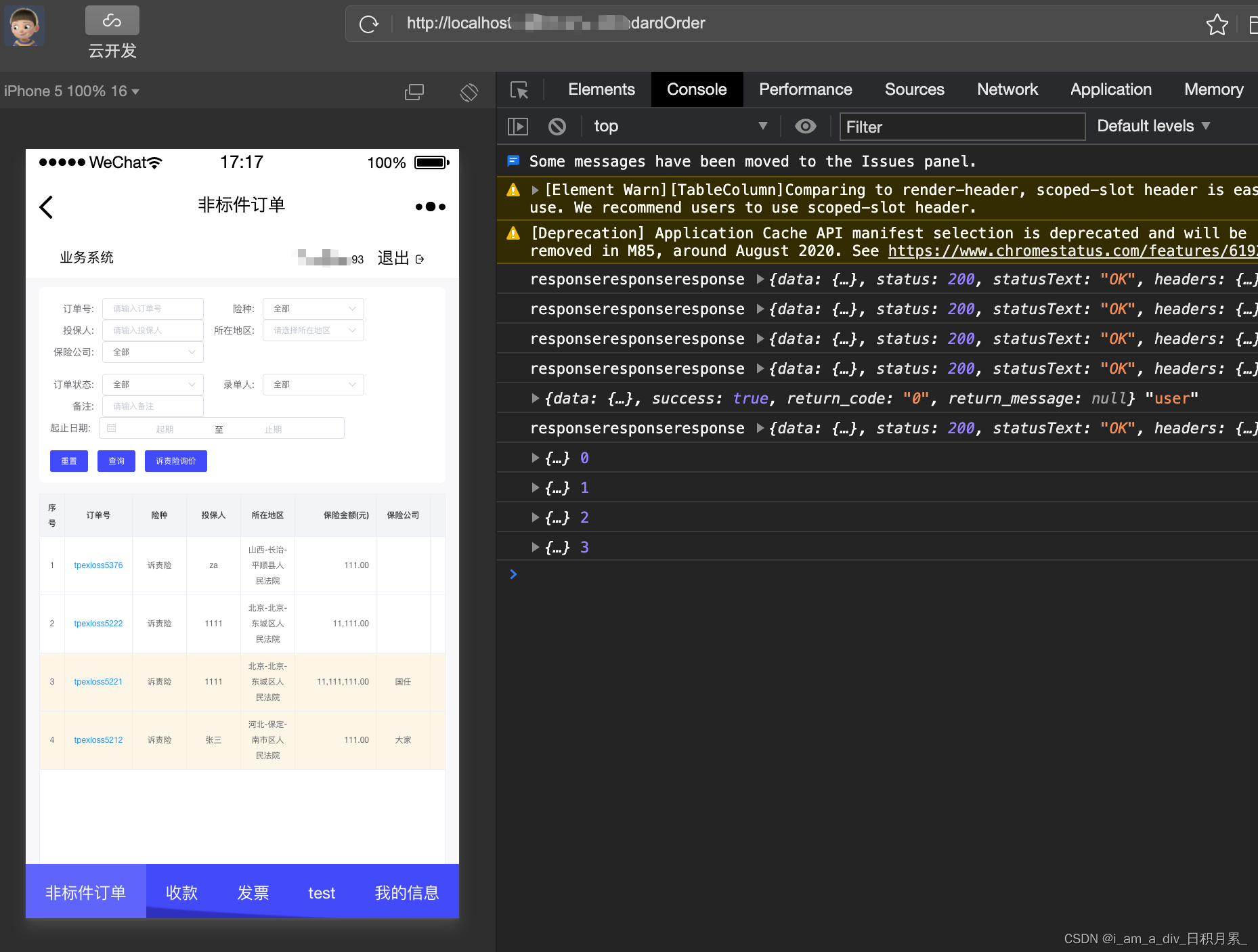Open the 订单状态 dropdown

click(153, 385)
